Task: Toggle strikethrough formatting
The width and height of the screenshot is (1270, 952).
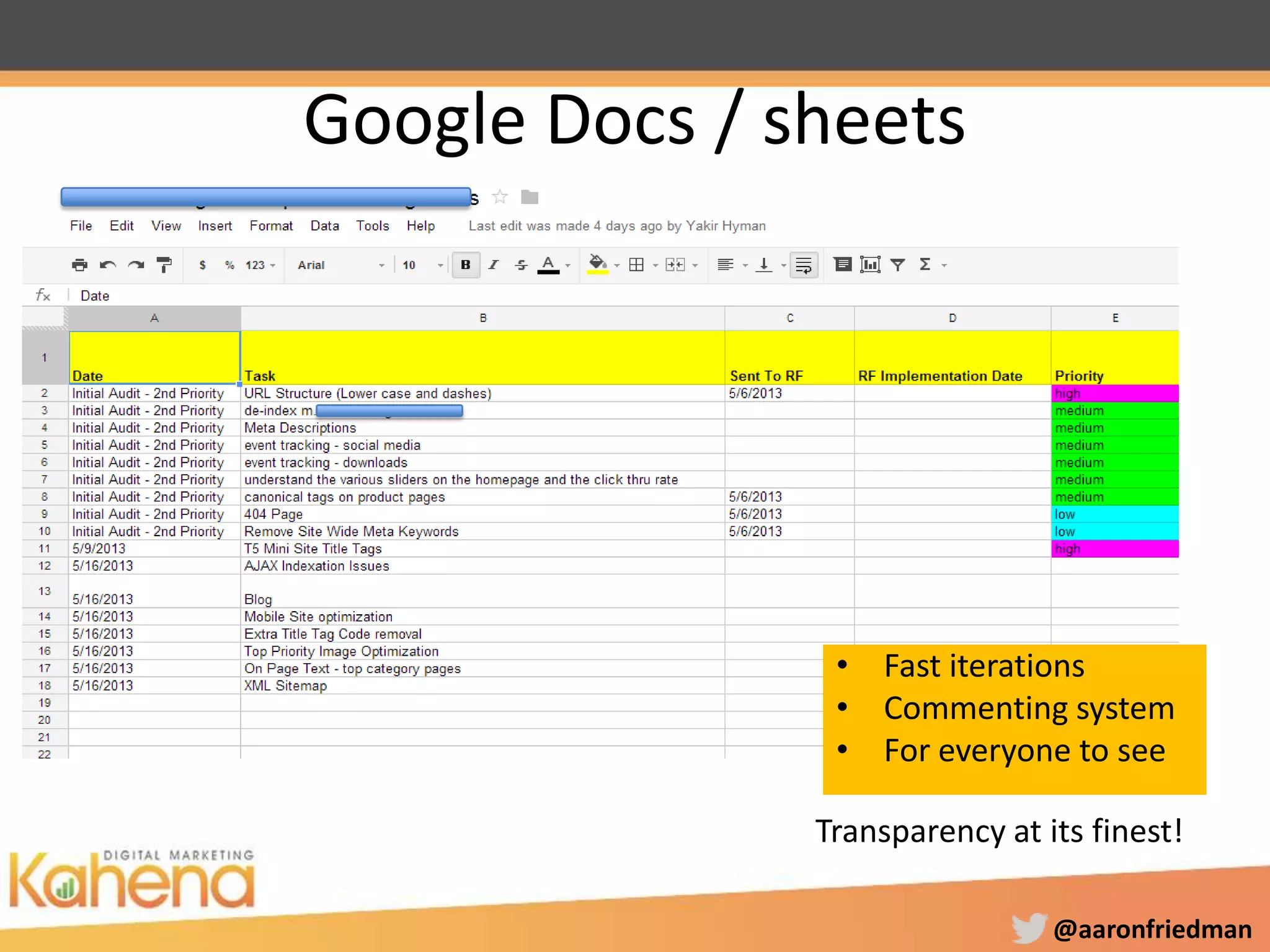Action: pos(521,265)
